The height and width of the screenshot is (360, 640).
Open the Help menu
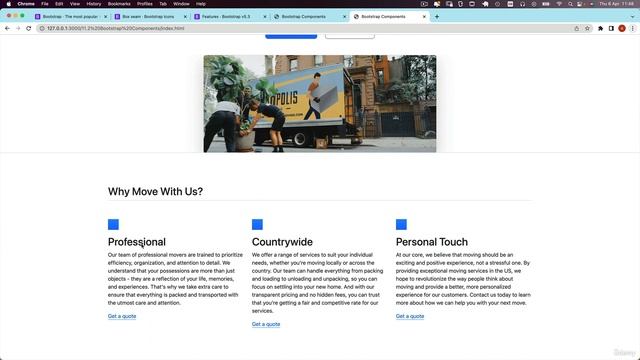point(201,4)
